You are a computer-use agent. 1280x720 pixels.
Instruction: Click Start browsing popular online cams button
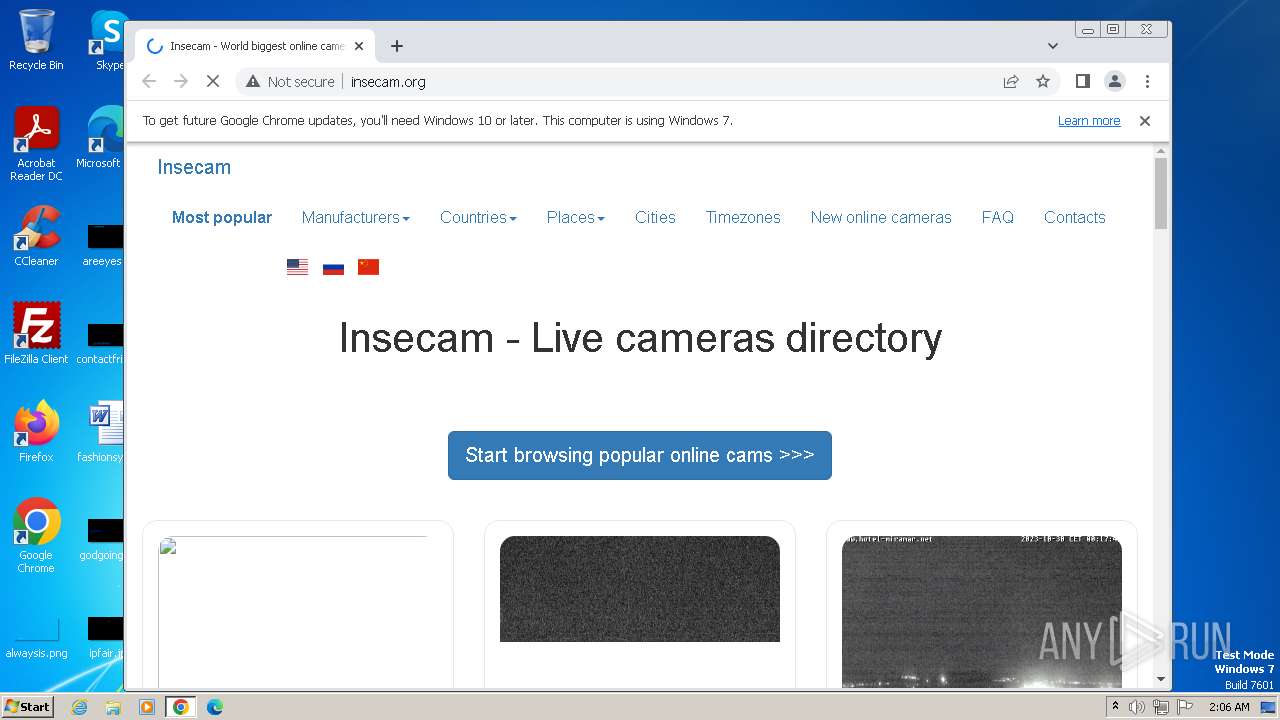(640, 455)
